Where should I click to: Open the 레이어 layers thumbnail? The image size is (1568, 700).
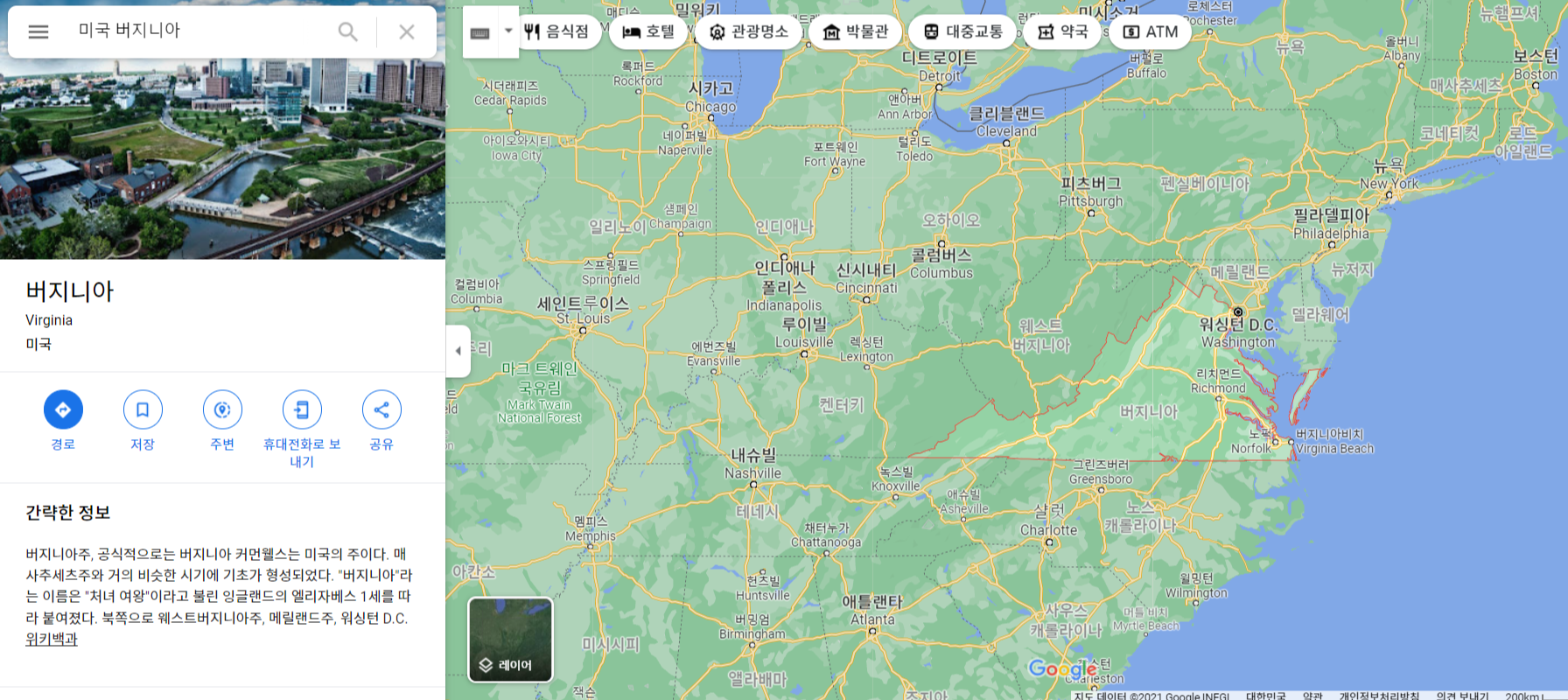tap(510, 640)
